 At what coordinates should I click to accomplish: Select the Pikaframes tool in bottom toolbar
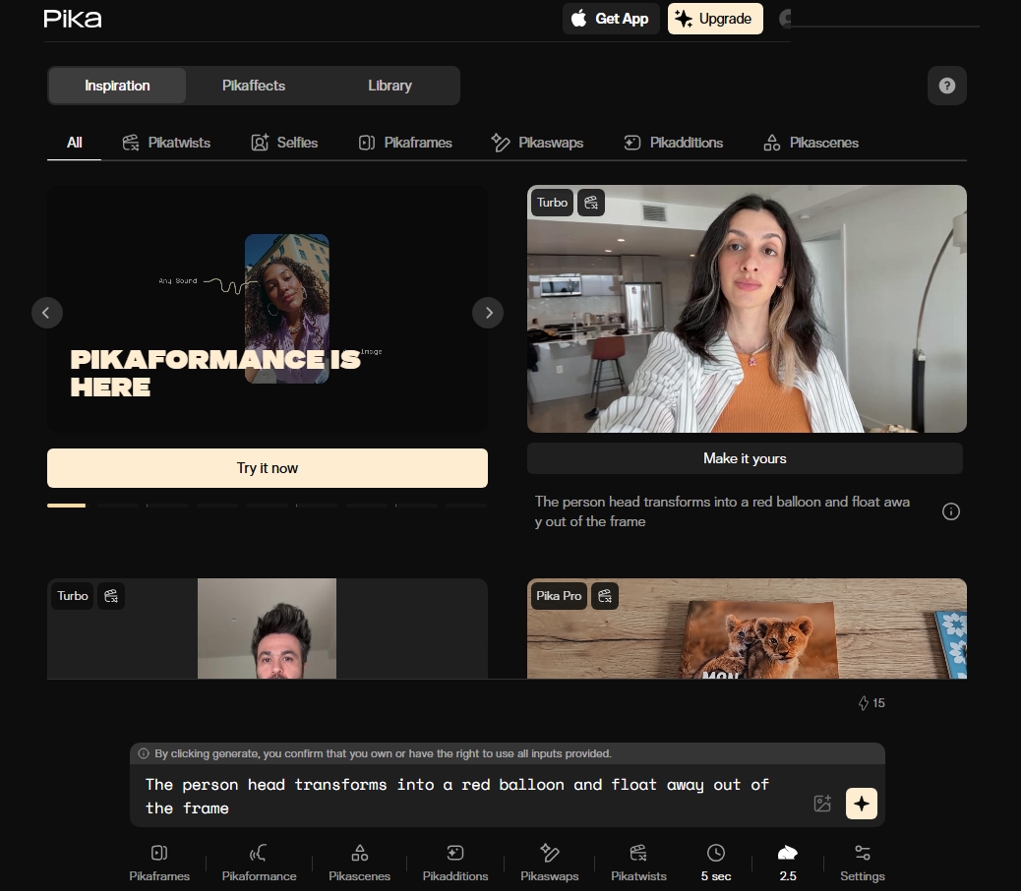pos(159,863)
